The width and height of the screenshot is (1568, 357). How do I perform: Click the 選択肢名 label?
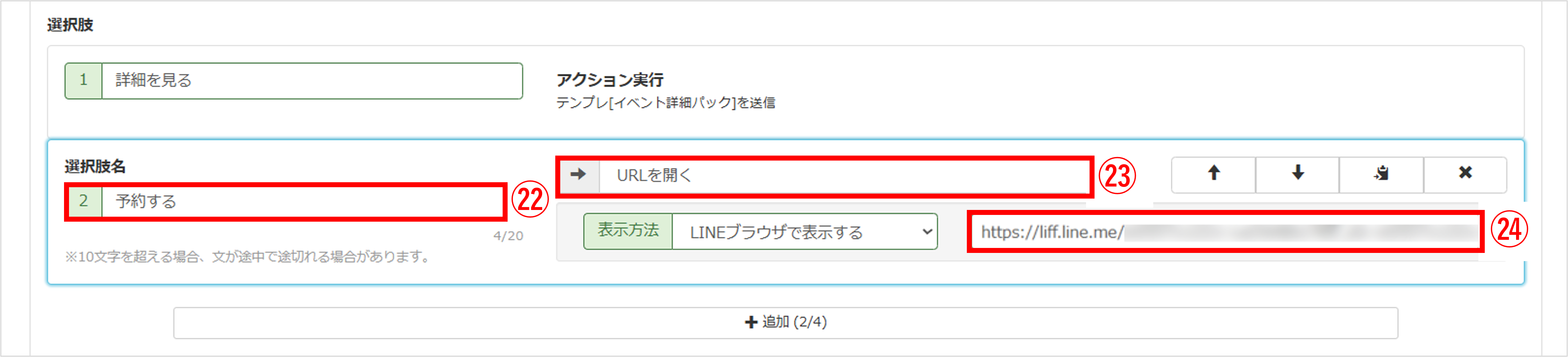[x=95, y=166]
